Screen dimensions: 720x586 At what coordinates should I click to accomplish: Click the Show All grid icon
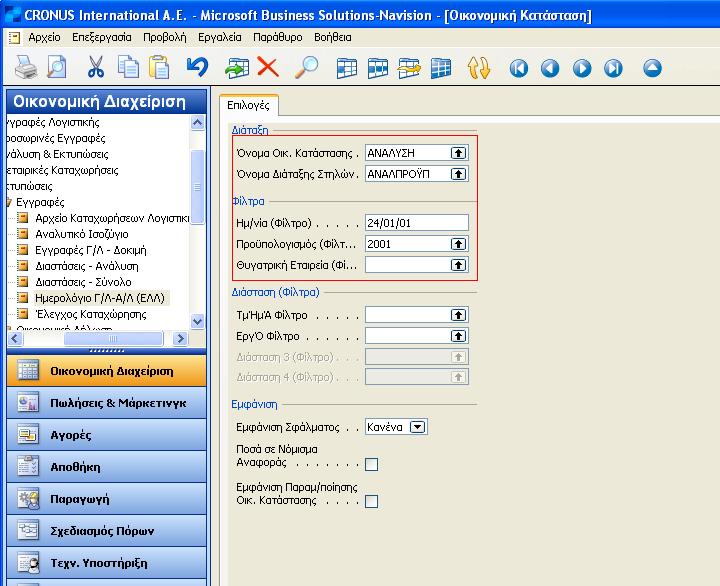coord(441,68)
